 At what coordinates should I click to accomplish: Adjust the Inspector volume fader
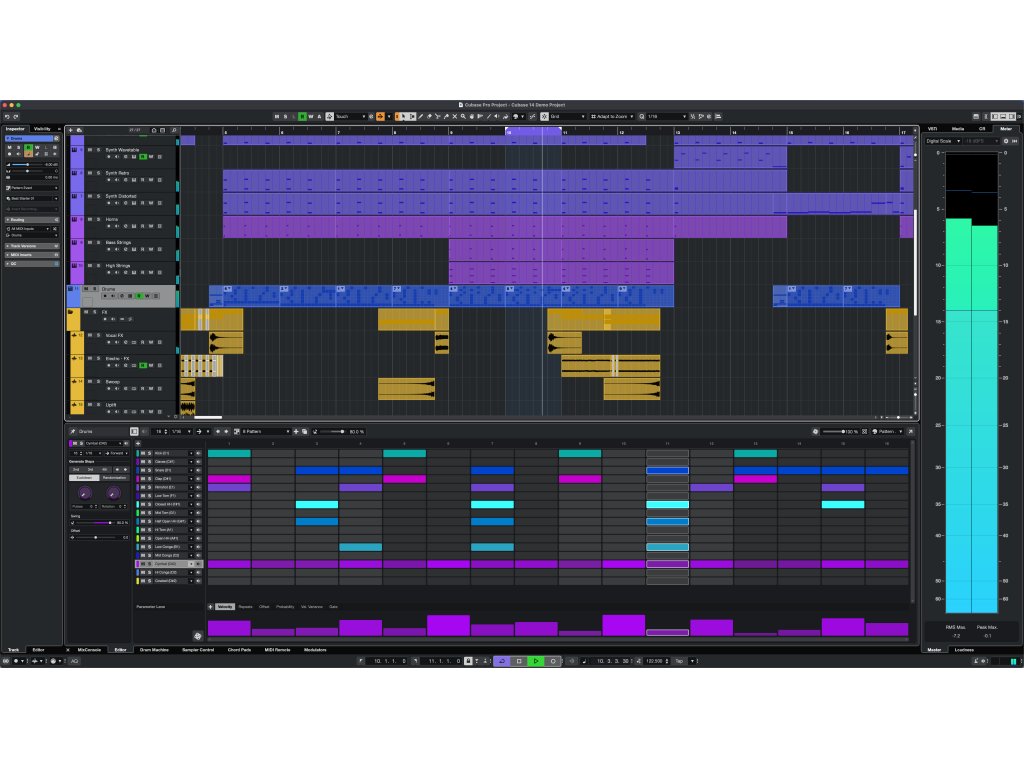27,165
